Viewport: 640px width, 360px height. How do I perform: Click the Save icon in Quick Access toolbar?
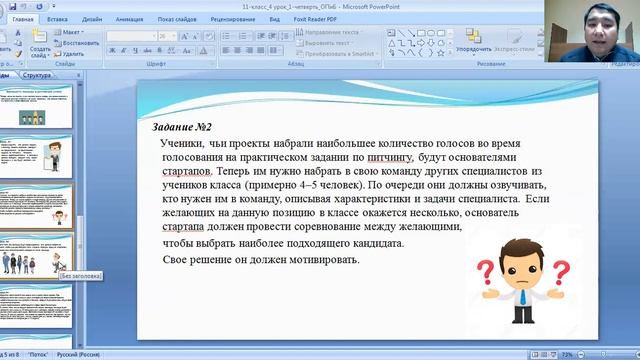(13, 7)
